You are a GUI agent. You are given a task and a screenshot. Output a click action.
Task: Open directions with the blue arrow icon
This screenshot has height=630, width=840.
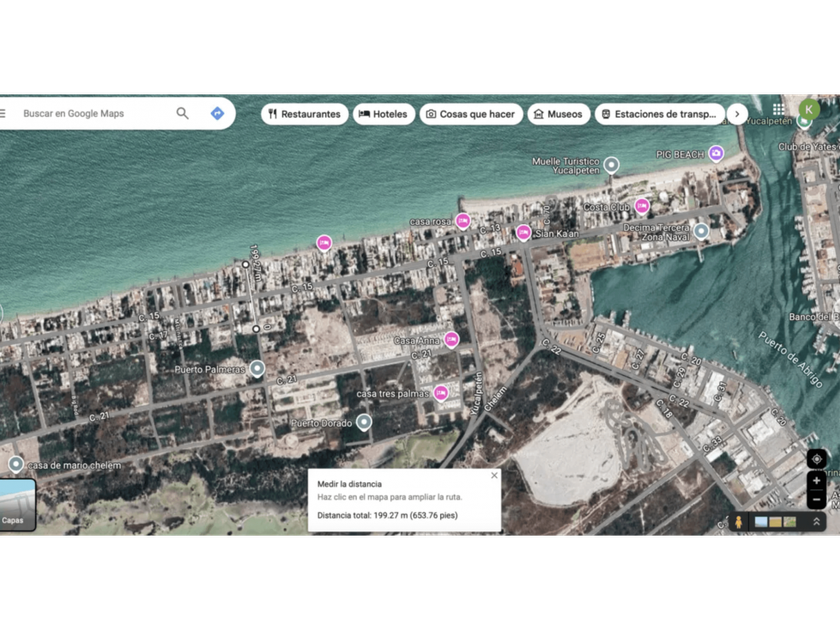coord(217,114)
